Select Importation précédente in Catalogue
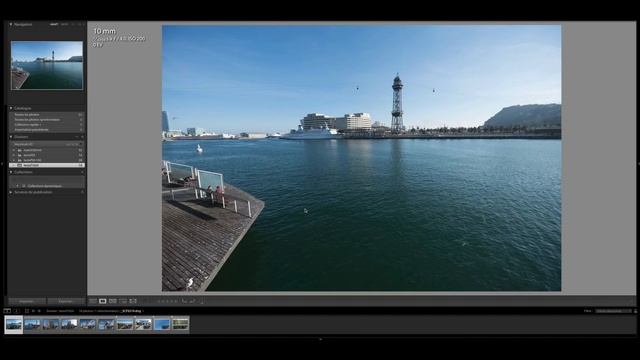This screenshot has width=640, height=360. [47, 130]
